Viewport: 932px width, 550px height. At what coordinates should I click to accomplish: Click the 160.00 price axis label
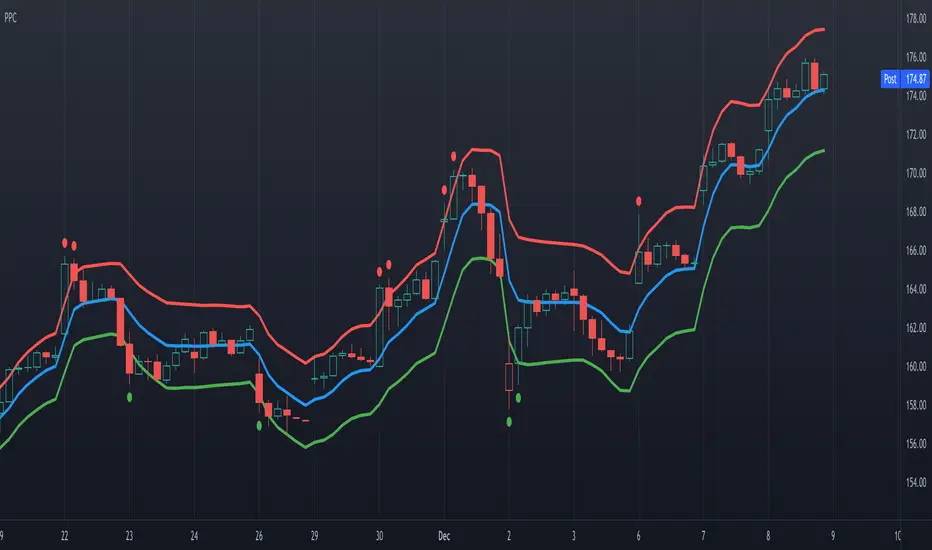point(916,366)
